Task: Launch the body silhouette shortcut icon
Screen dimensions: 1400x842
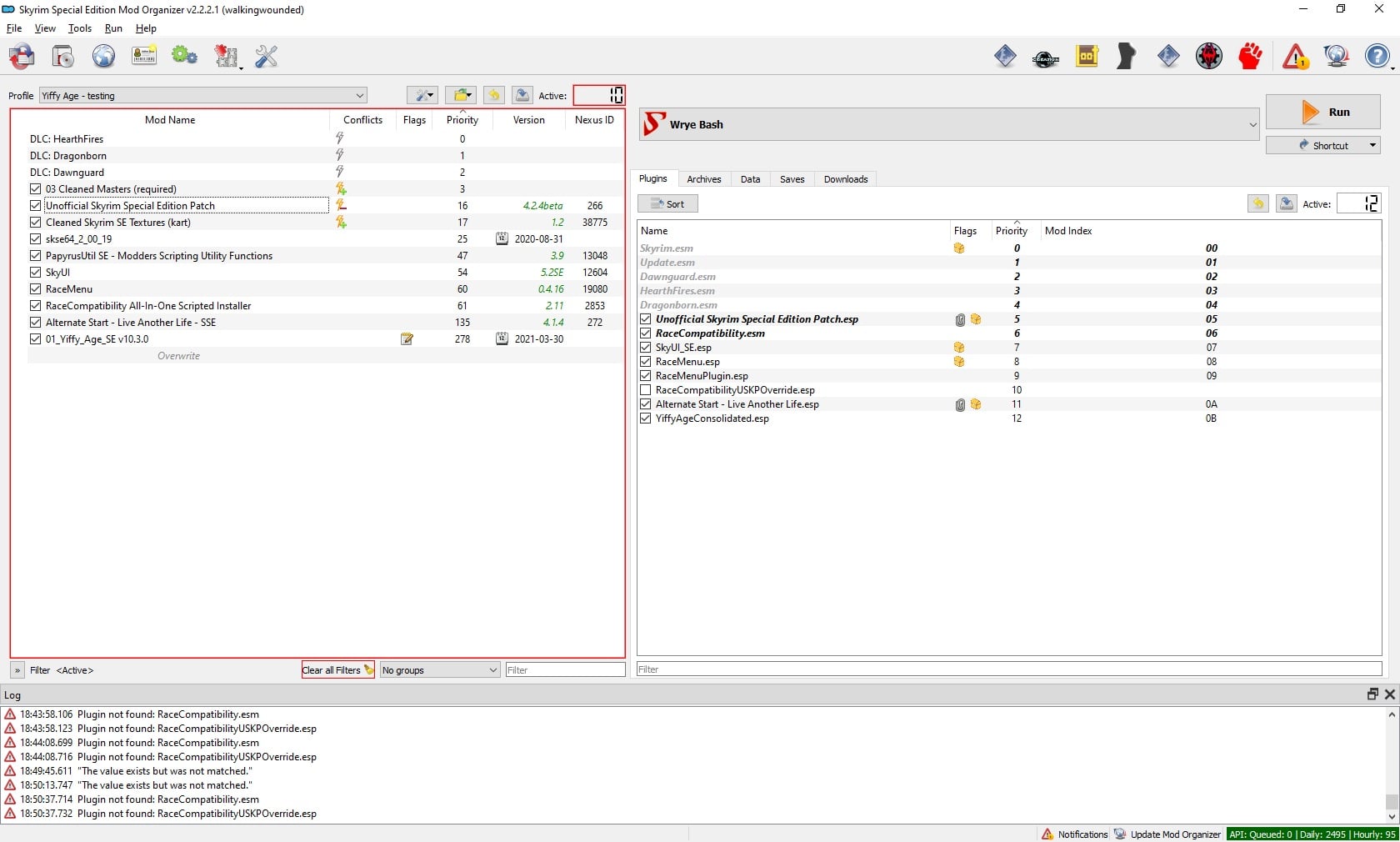Action: 1127,57
